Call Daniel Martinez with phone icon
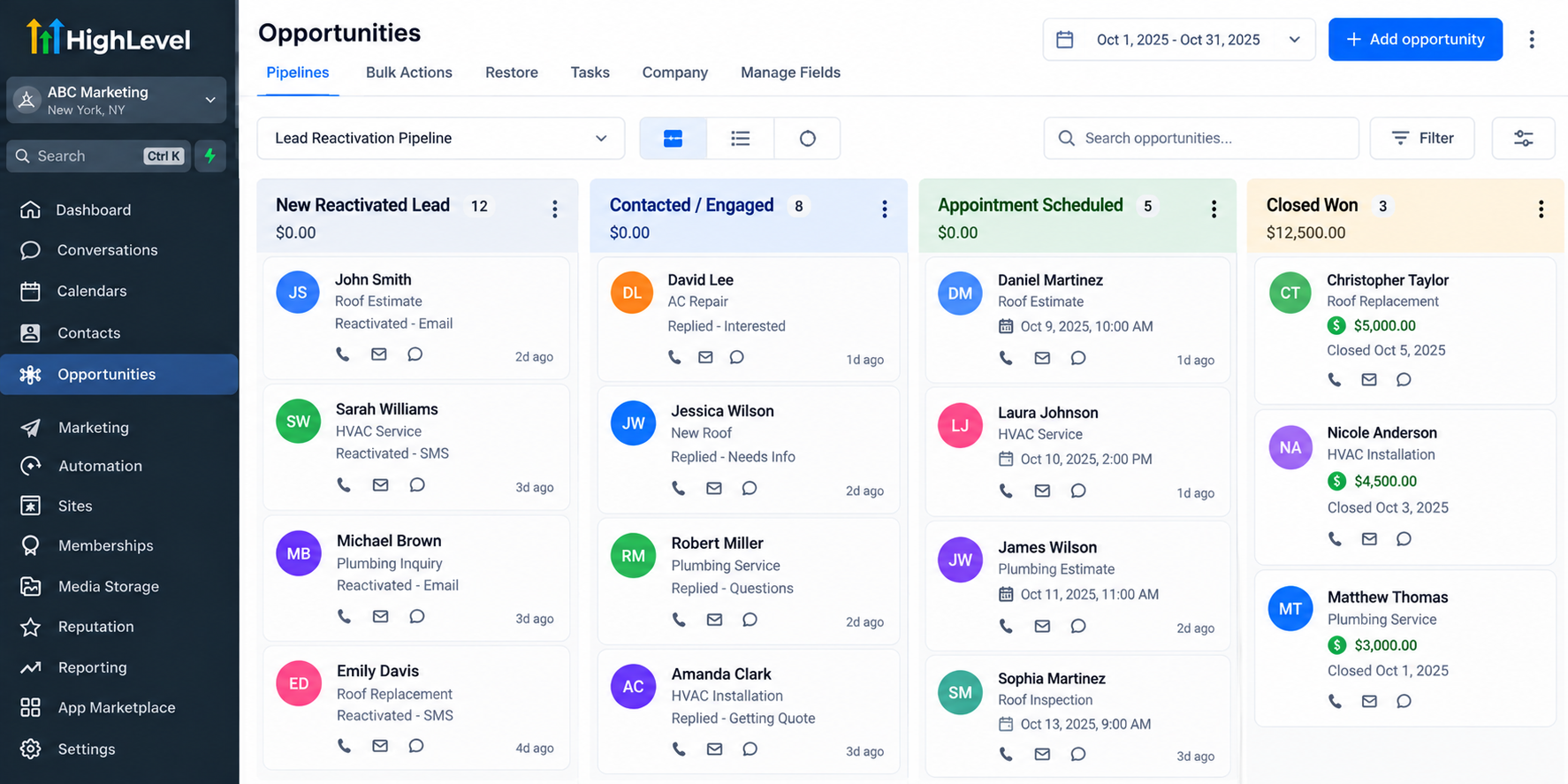The height and width of the screenshot is (784, 1568). point(1006,358)
